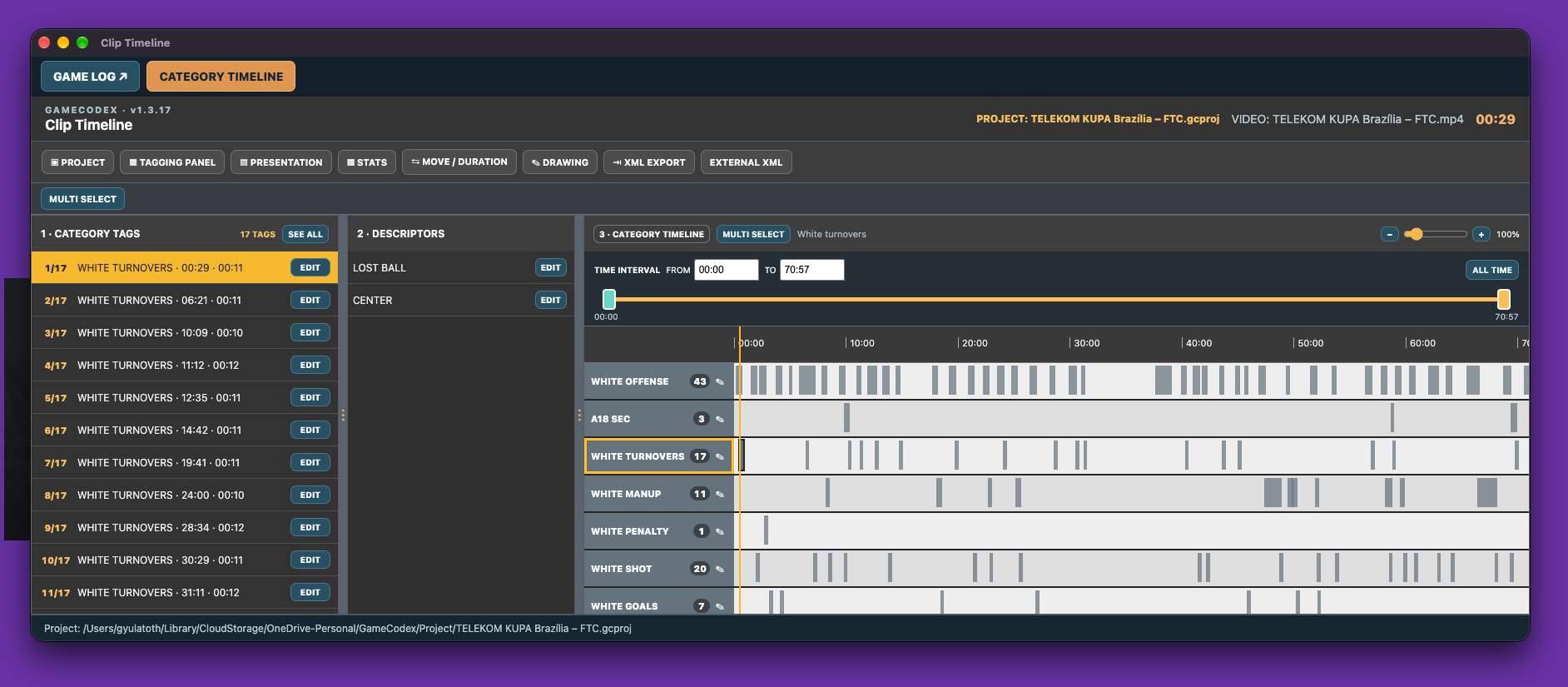Click pencil icon on WHITE GOALS row
This screenshot has width=1568, height=687.
[720, 606]
